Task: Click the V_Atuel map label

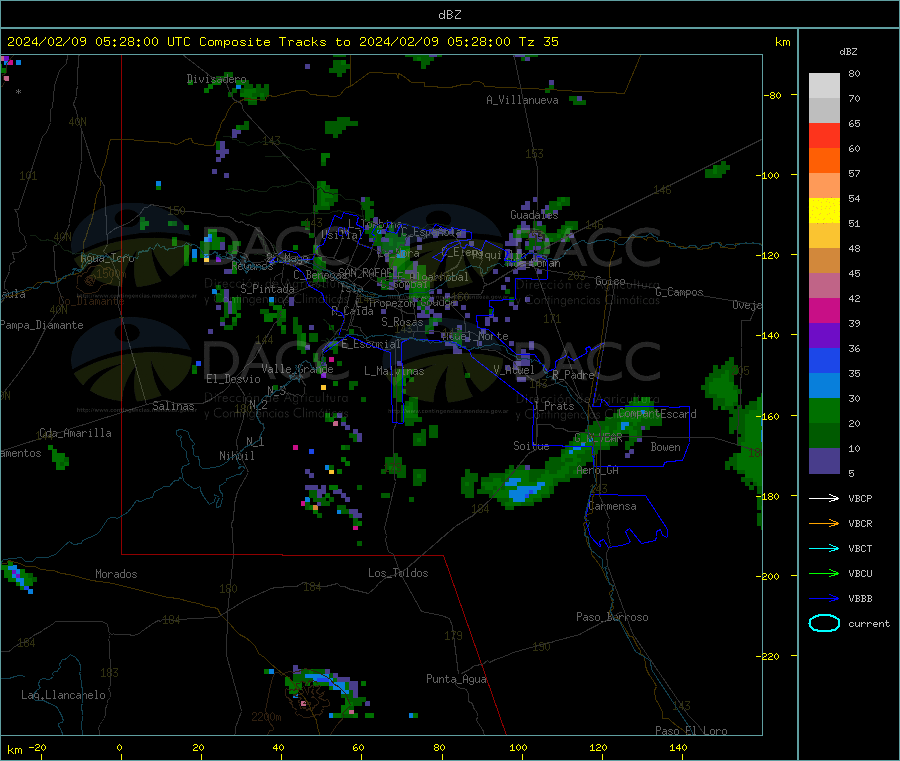Action: [514, 370]
